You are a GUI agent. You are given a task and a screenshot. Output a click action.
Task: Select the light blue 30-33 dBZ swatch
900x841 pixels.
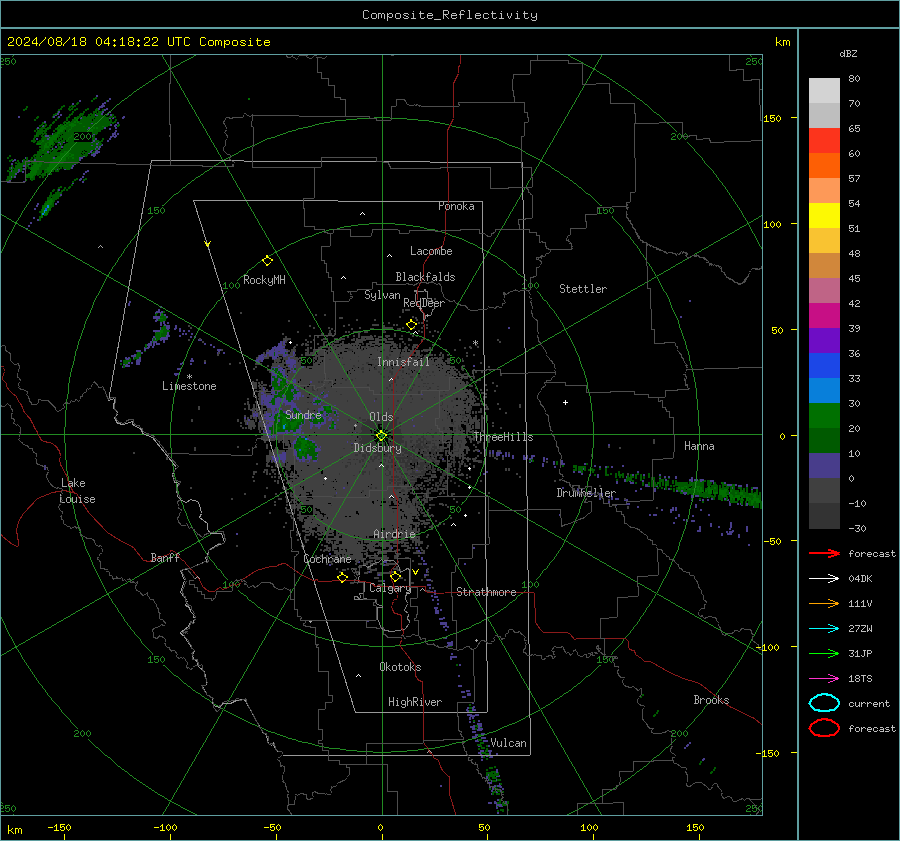click(824, 391)
